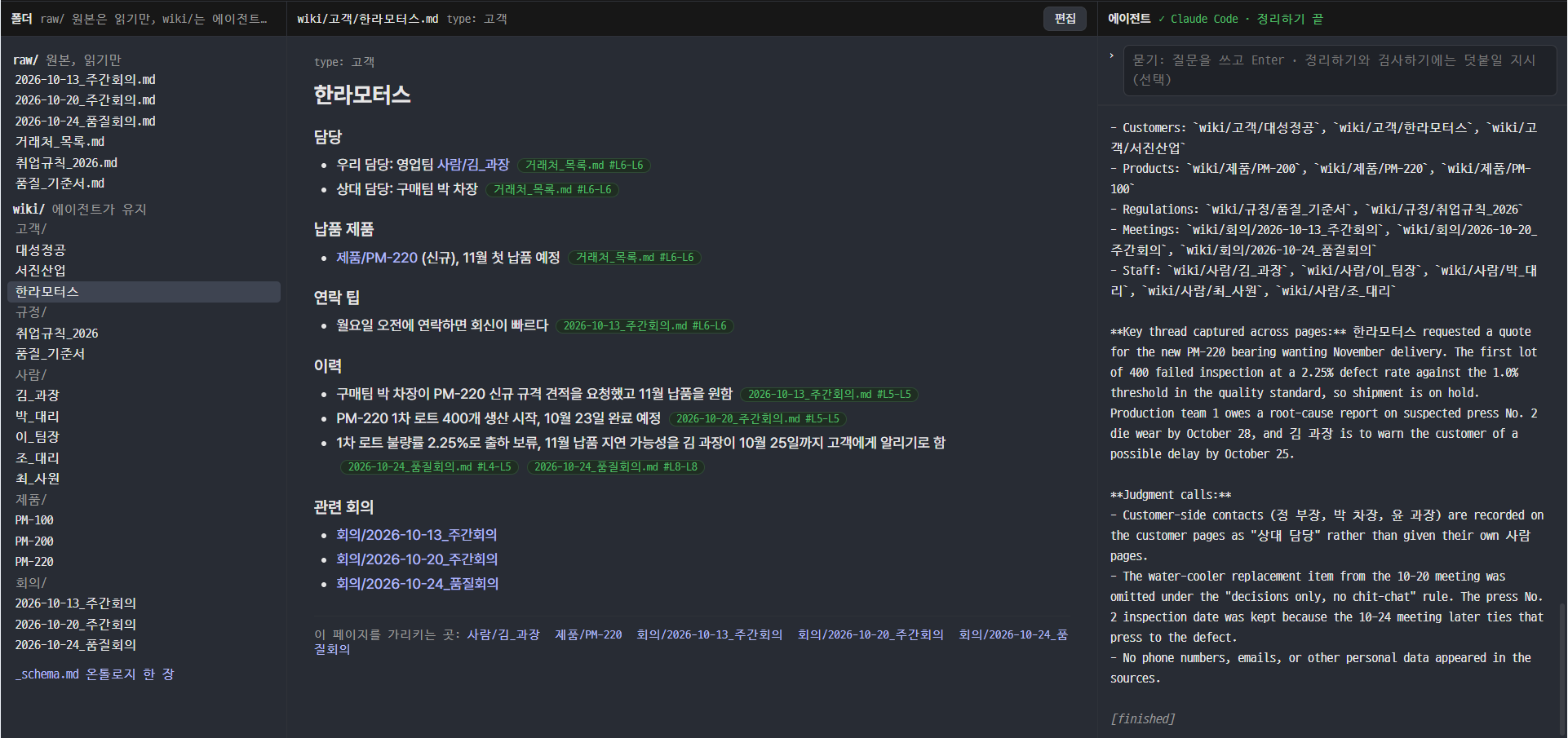The width and height of the screenshot is (1568, 738).
Task: Open product page PM-100
Action: [34, 520]
